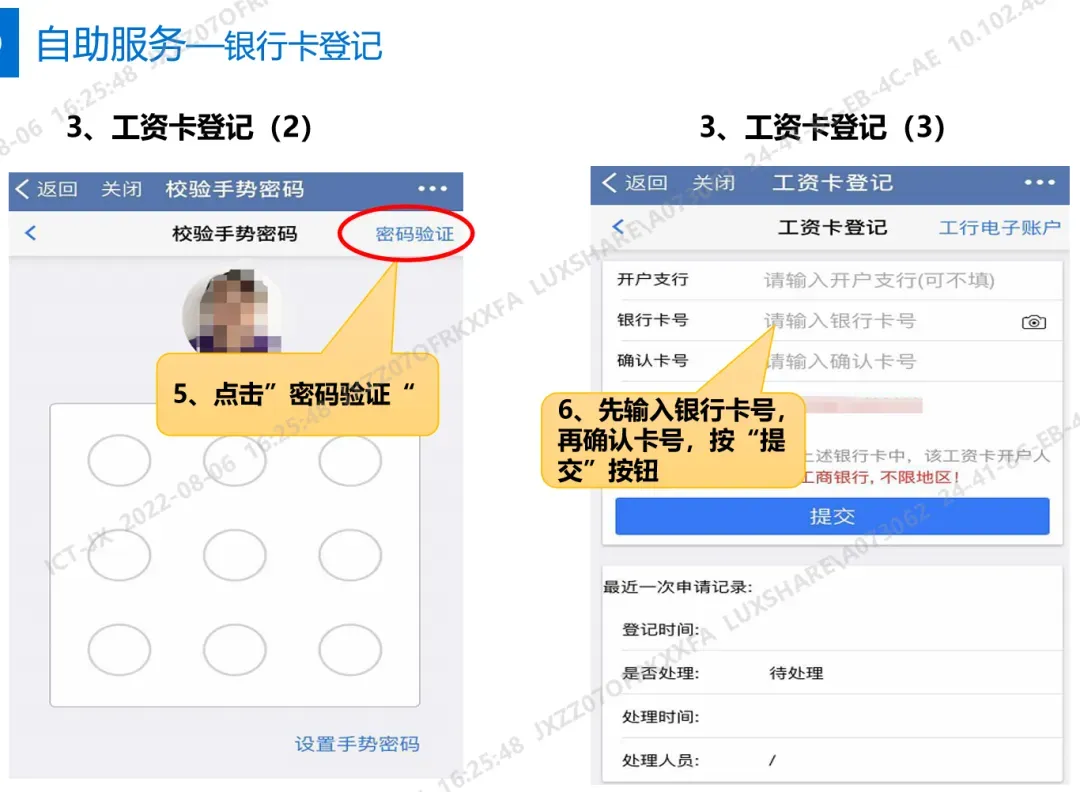This screenshot has height=792, width=1080.
Task: Click the 密码验证 link
Action: click(415, 234)
